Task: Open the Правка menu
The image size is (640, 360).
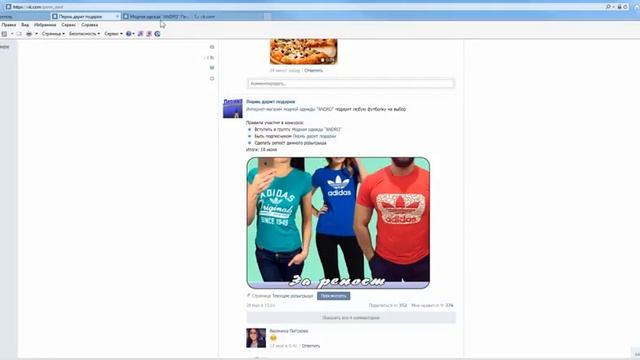Action: 9,25
